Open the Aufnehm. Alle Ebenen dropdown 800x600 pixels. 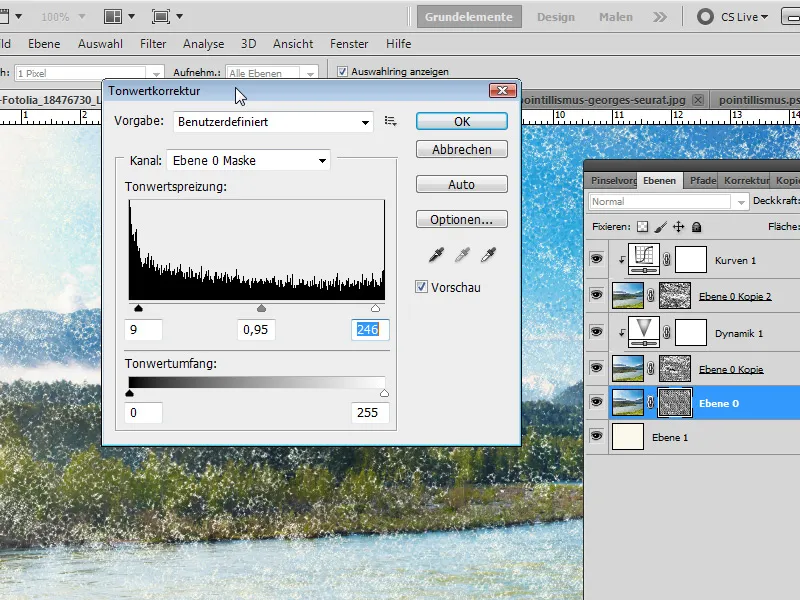click(x=272, y=73)
